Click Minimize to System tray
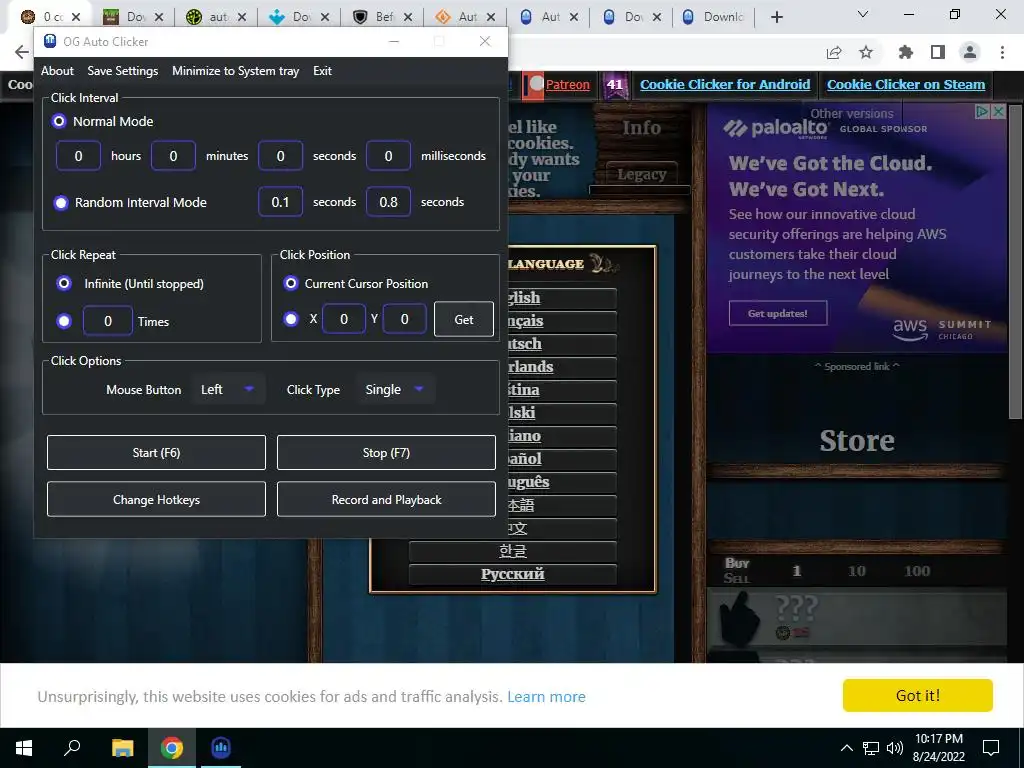The height and width of the screenshot is (768, 1024). coord(236,71)
